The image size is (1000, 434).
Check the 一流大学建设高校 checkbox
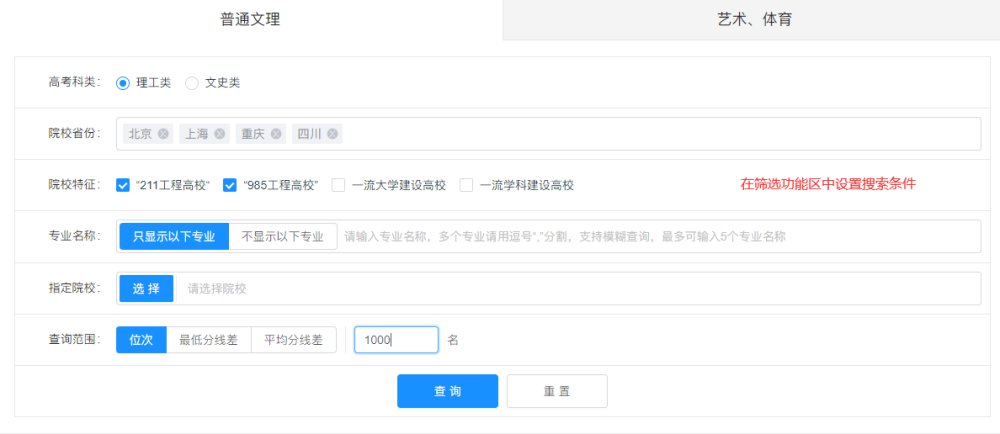point(339,185)
